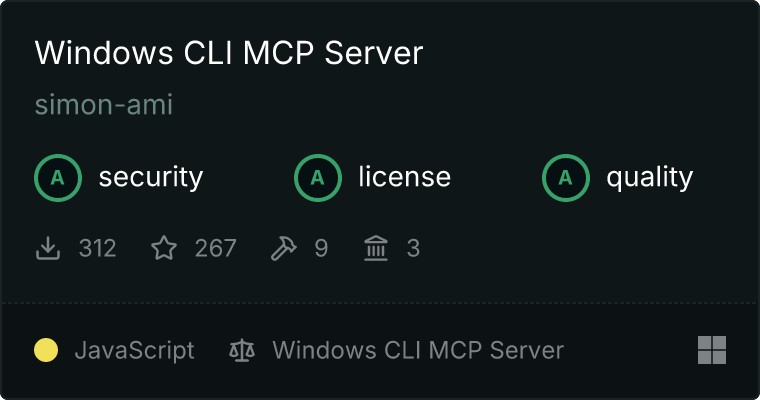Open the Windows CLI MCP Server title
Viewport: 760px width, 400px height.
click(229, 52)
